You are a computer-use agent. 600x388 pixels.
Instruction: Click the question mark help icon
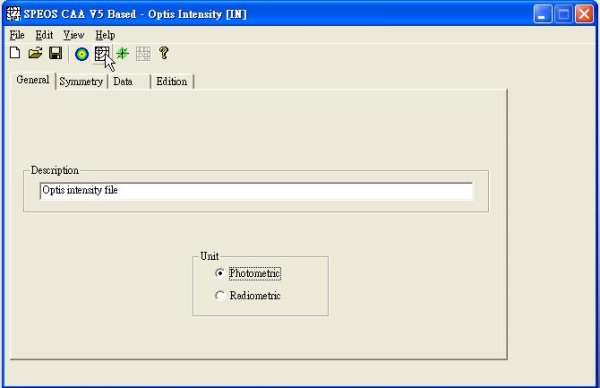click(x=164, y=53)
